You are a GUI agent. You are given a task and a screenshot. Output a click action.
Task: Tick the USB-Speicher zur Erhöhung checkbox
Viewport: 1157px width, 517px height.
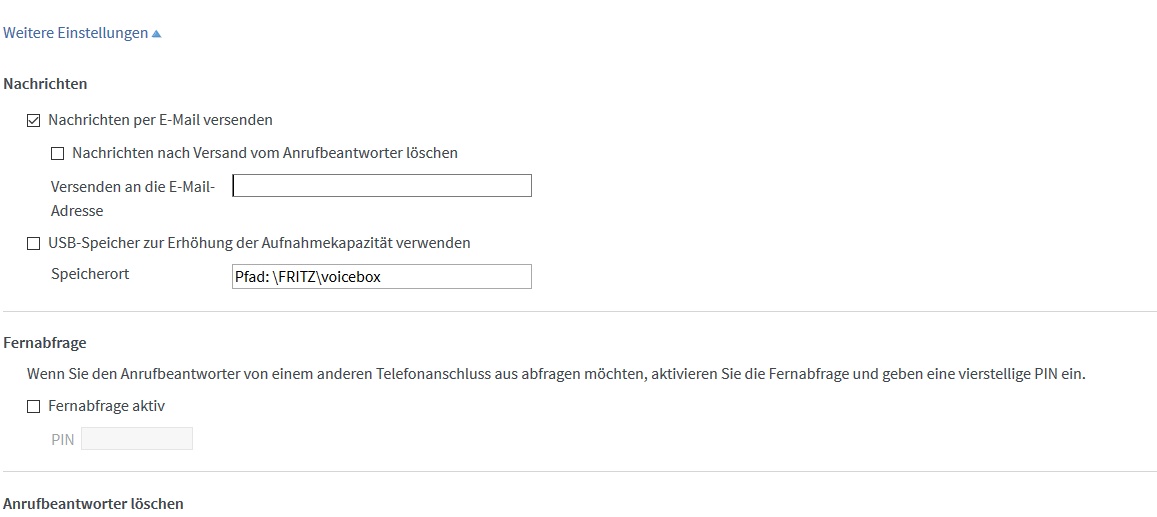[33, 243]
